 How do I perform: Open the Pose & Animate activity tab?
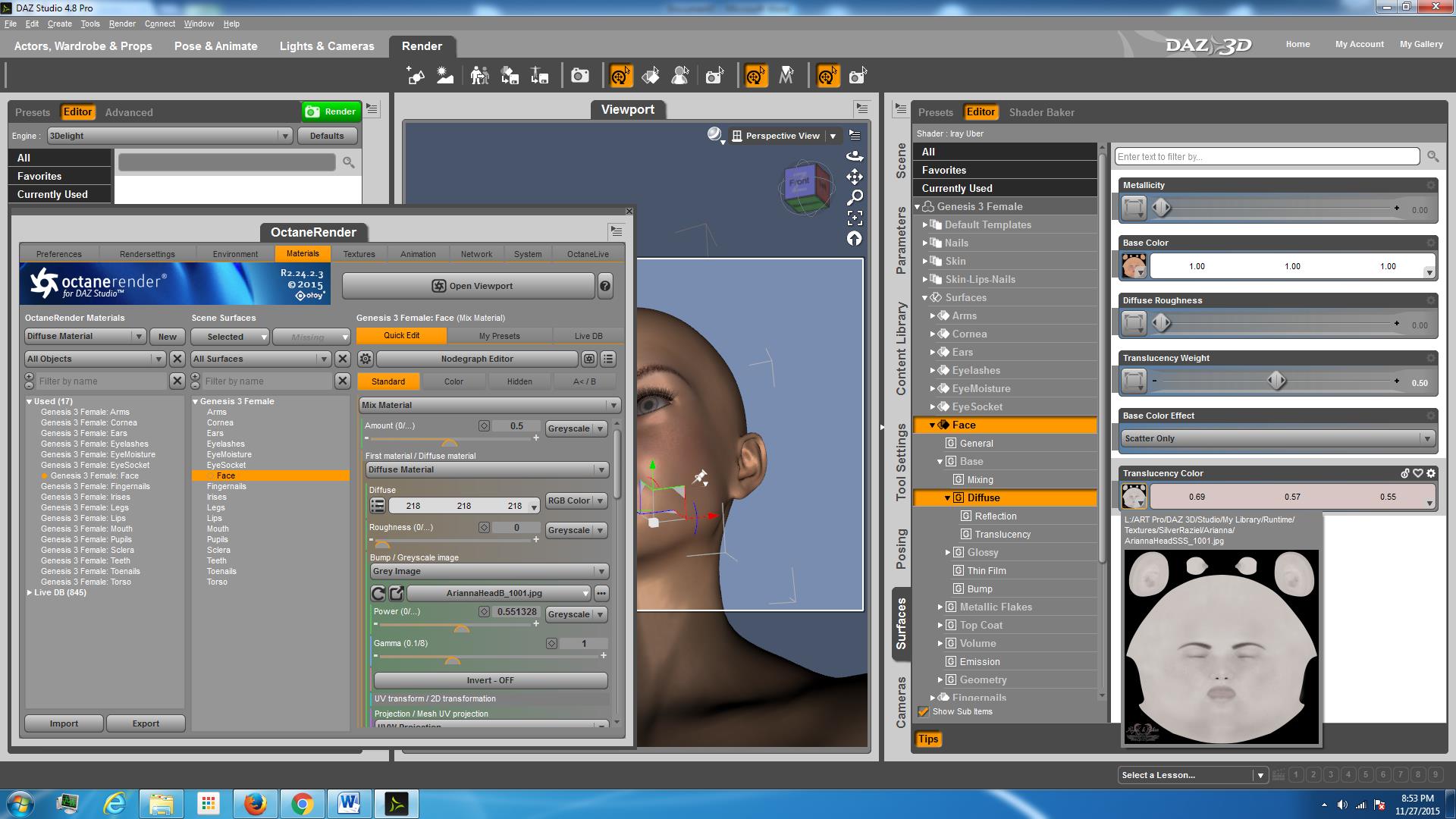click(215, 46)
